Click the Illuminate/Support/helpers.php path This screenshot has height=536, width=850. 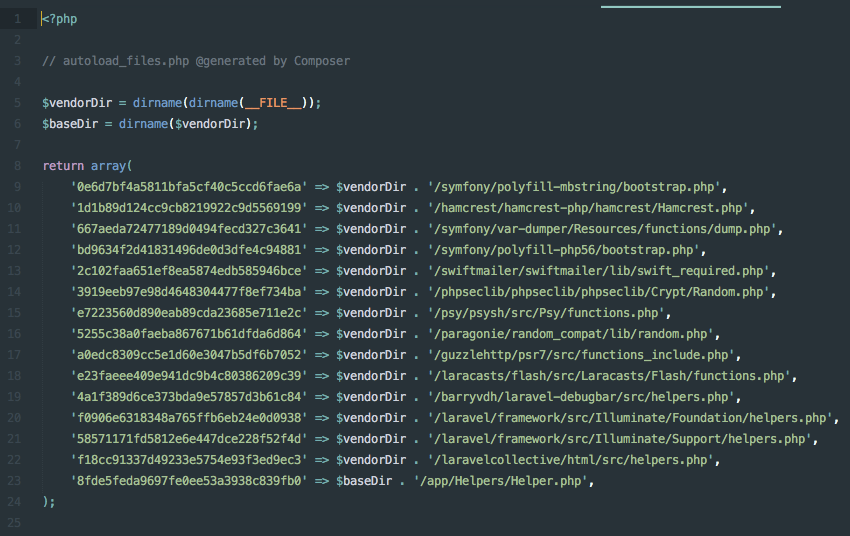tap(620, 439)
